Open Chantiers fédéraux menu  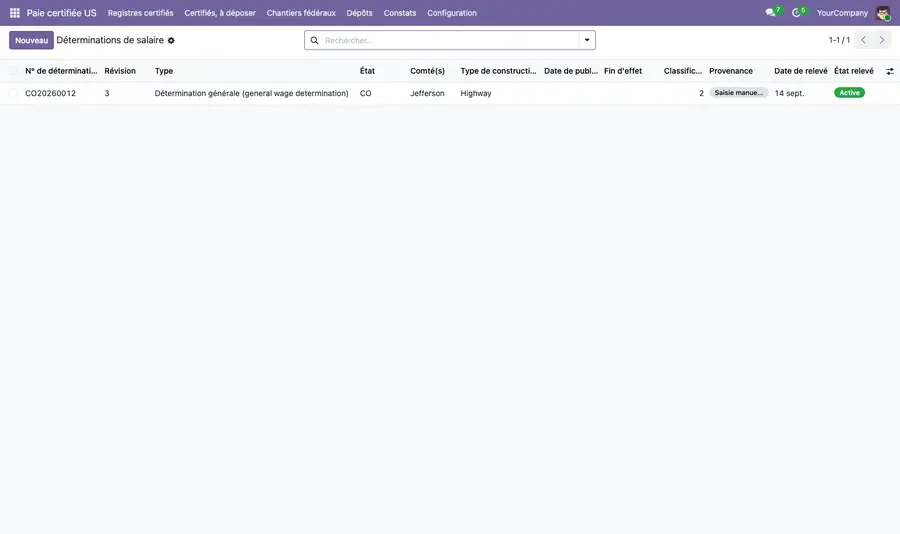click(x=301, y=13)
